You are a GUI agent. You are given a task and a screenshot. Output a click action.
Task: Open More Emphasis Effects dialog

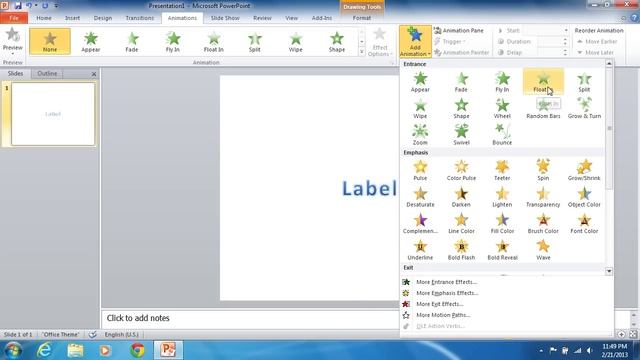click(447, 293)
